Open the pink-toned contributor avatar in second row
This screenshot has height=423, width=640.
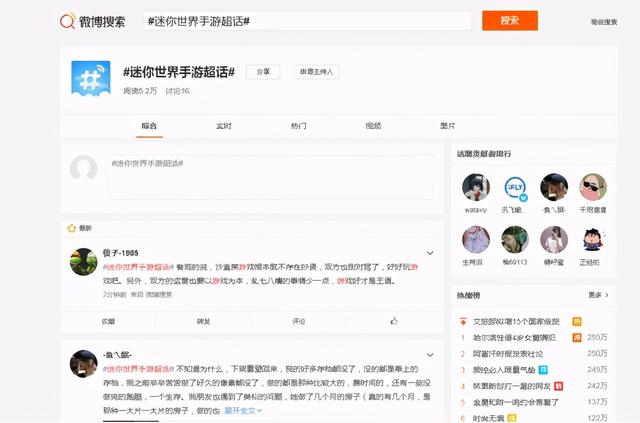pos(476,239)
